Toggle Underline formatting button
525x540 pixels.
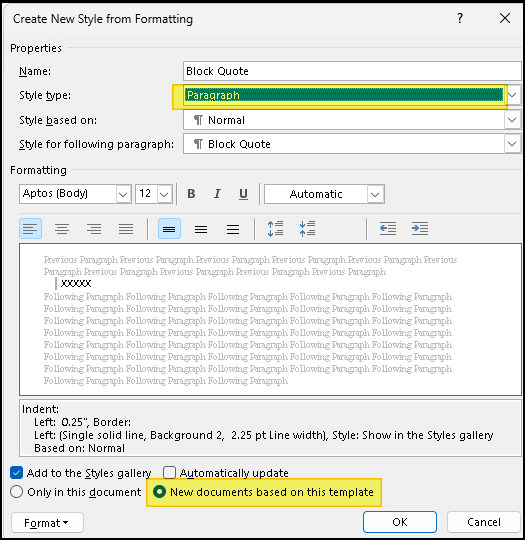click(x=243, y=194)
